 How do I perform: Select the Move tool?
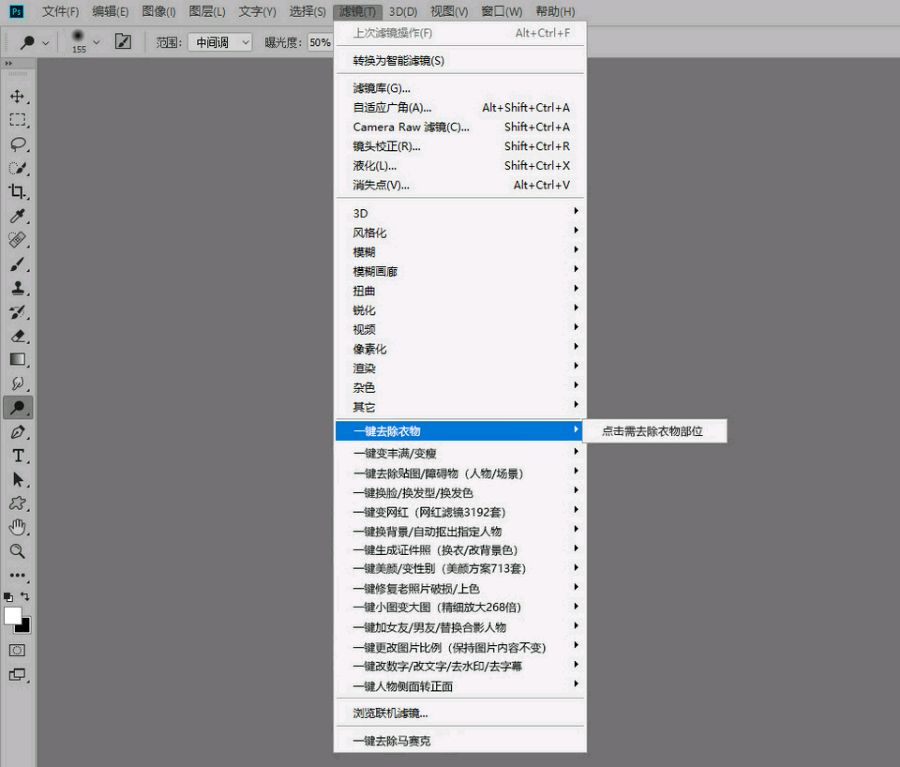(x=17, y=96)
